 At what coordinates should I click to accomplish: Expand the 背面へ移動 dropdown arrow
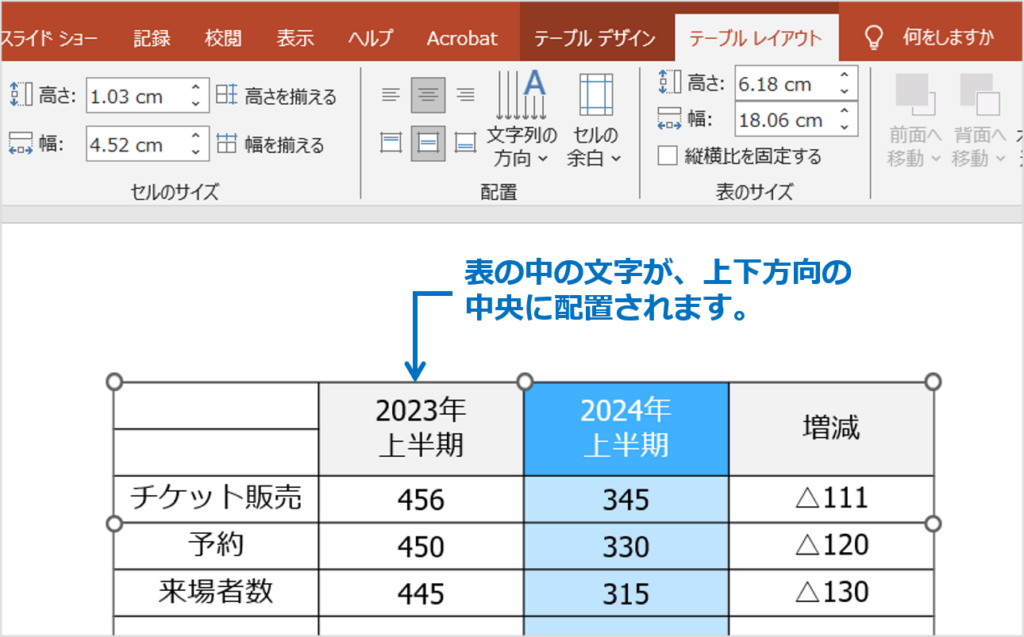1000,159
